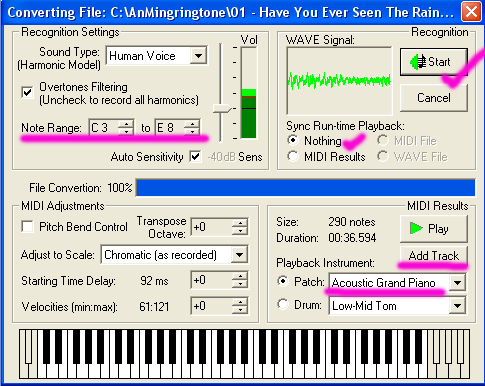Open the Patch Acoustic Grand Piano dropdown
The width and height of the screenshot is (485, 386).
coord(457,283)
